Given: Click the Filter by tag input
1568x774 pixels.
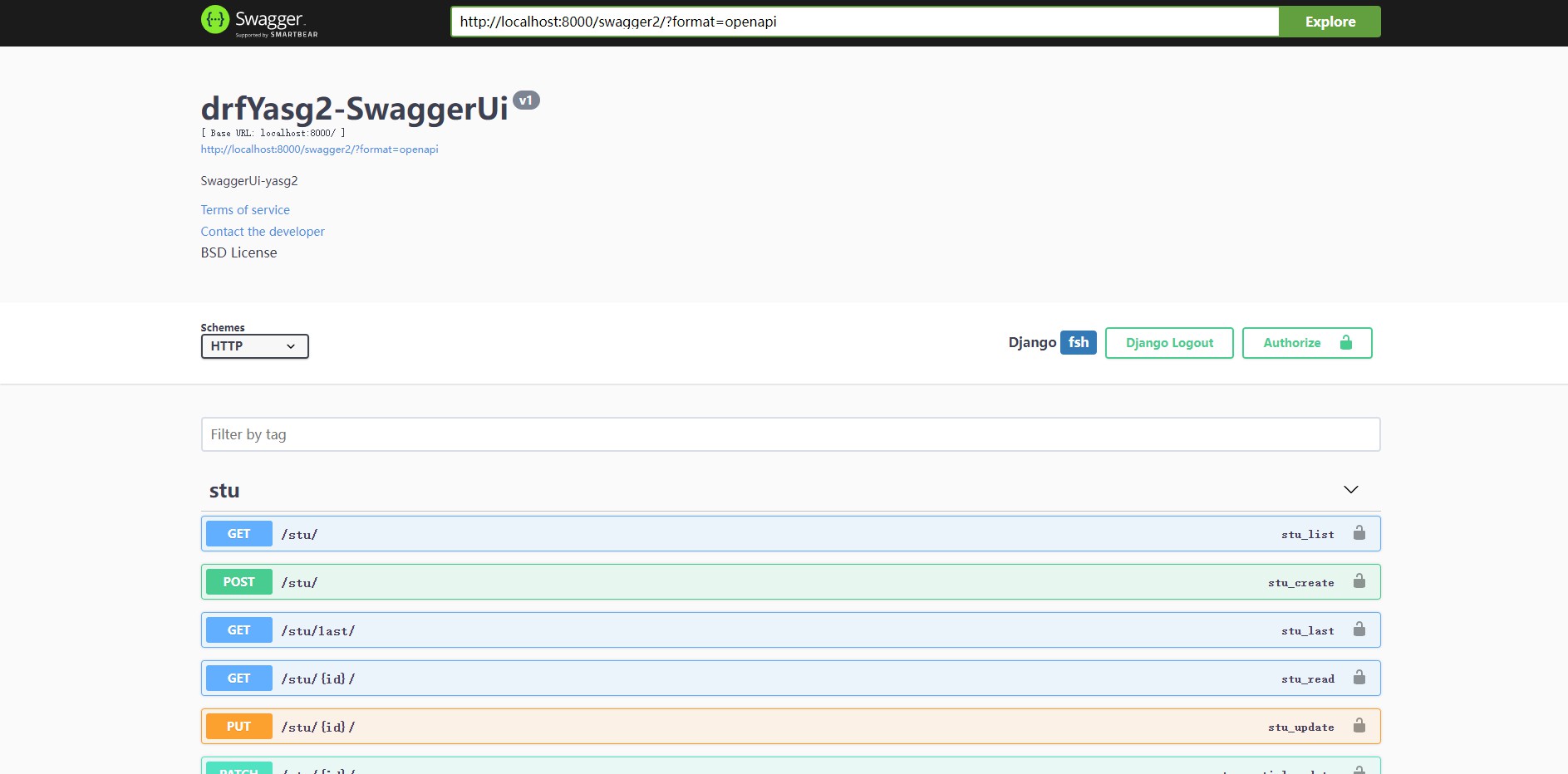Looking at the screenshot, I should (790, 434).
